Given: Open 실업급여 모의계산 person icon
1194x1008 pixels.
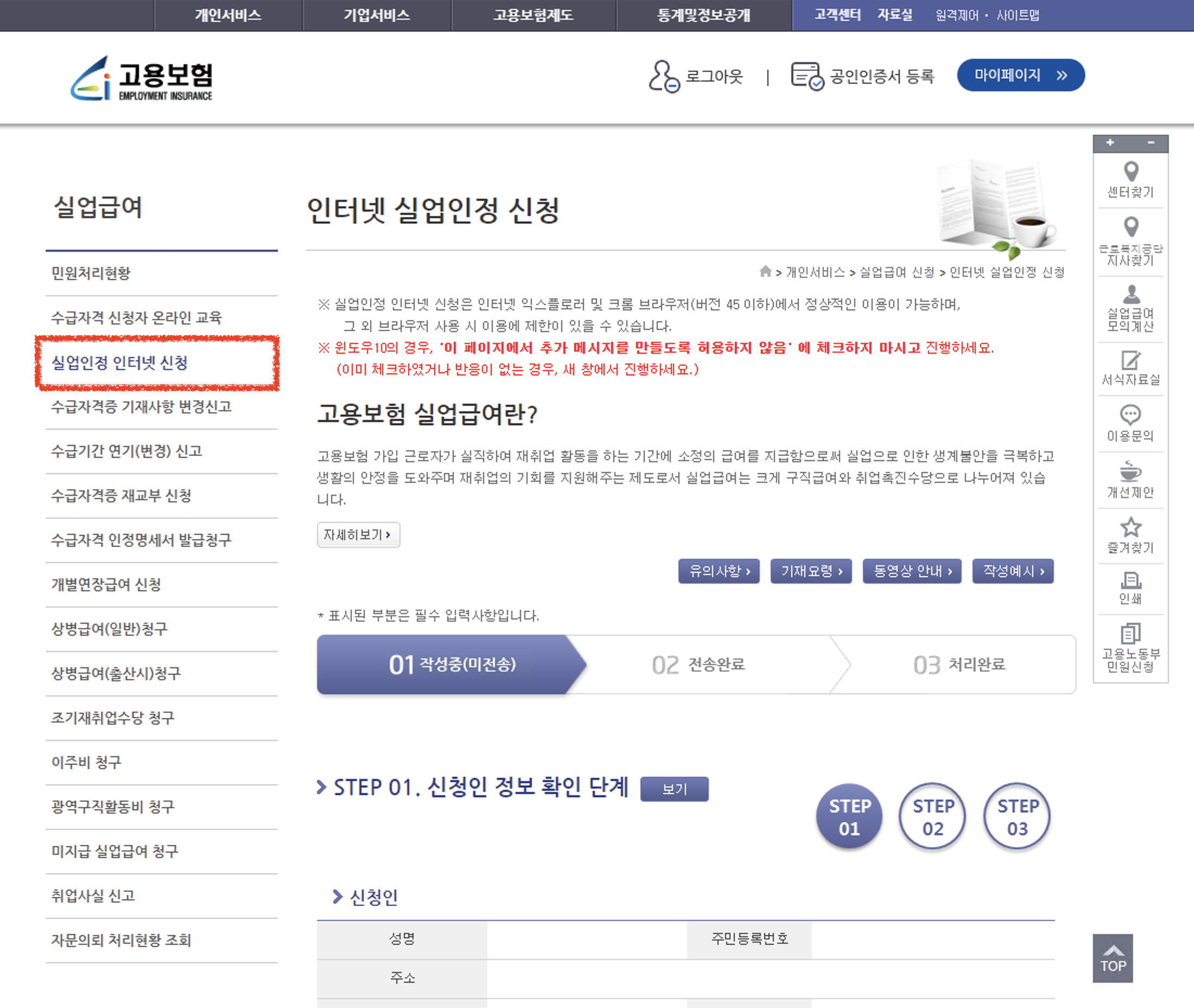Looking at the screenshot, I should [x=1131, y=294].
